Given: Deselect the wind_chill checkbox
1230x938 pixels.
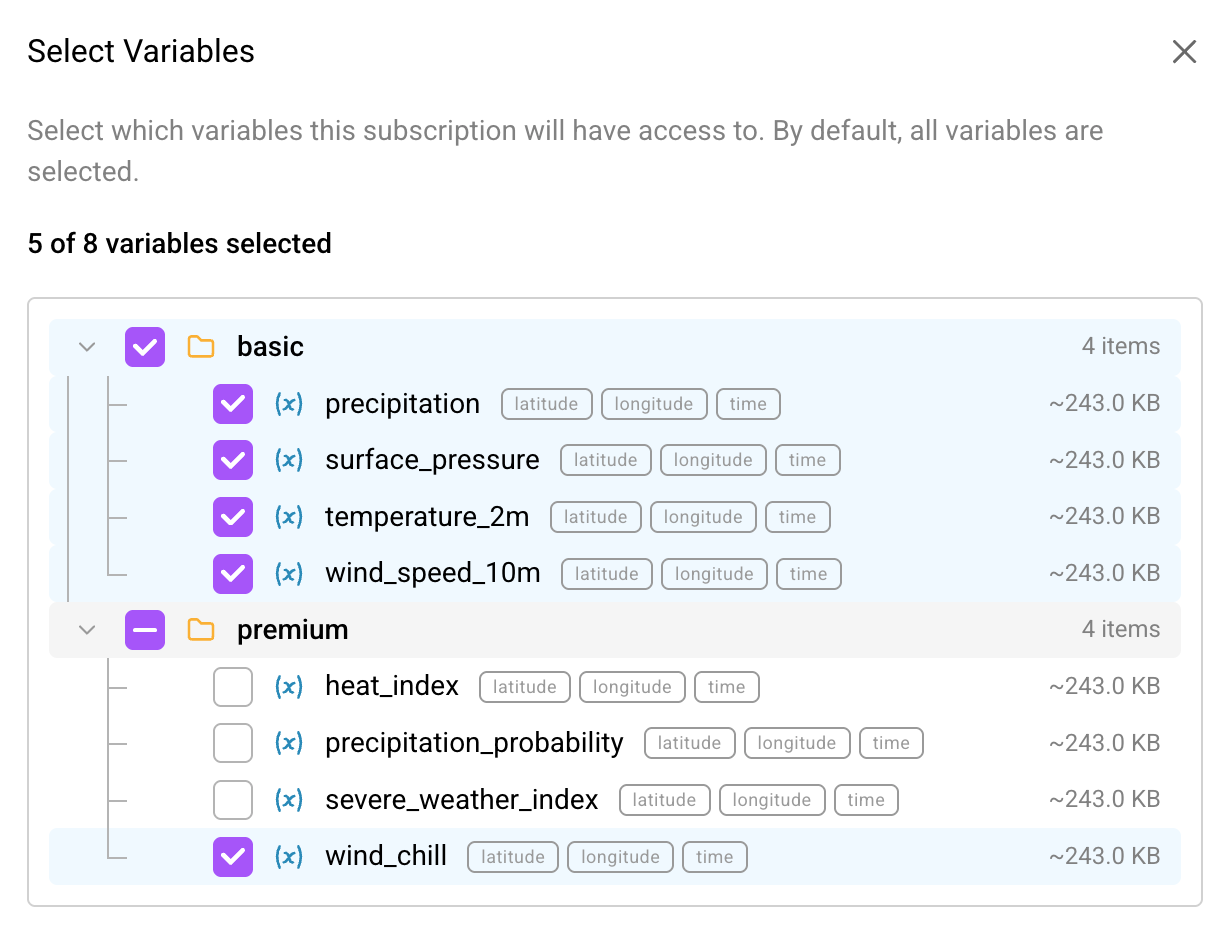Looking at the screenshot, I should 232,857.
